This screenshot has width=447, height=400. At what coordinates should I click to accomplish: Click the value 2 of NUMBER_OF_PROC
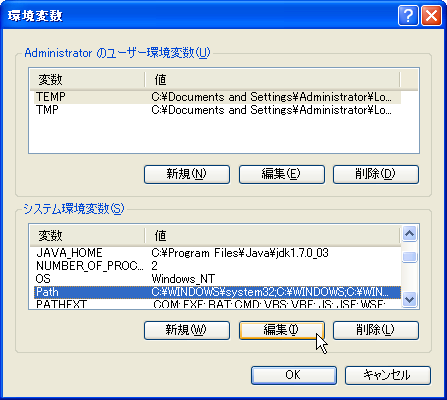[154, 266]
